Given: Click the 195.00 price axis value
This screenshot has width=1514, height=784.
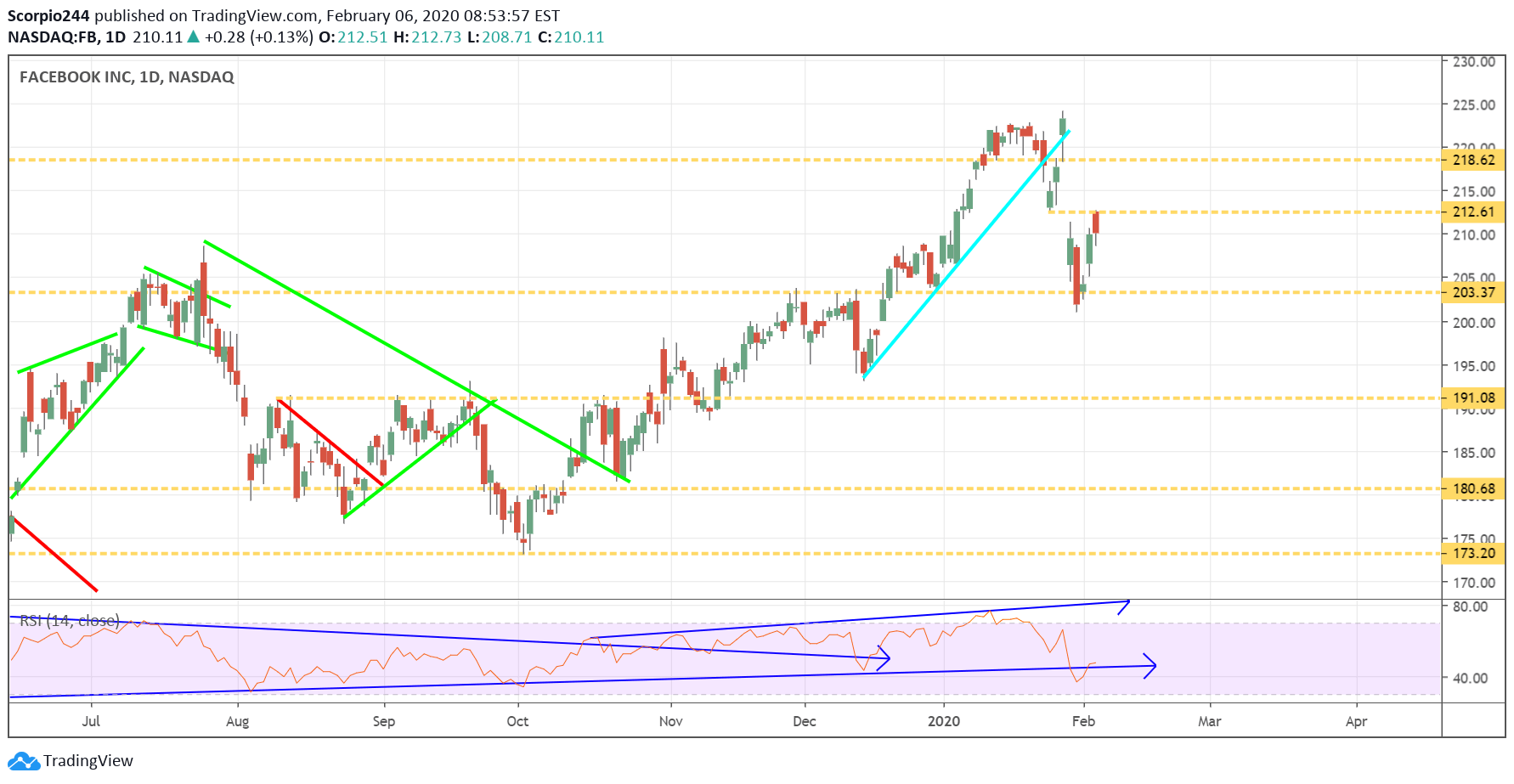Looking at the screenshot, I should [x=1474, y=366].
